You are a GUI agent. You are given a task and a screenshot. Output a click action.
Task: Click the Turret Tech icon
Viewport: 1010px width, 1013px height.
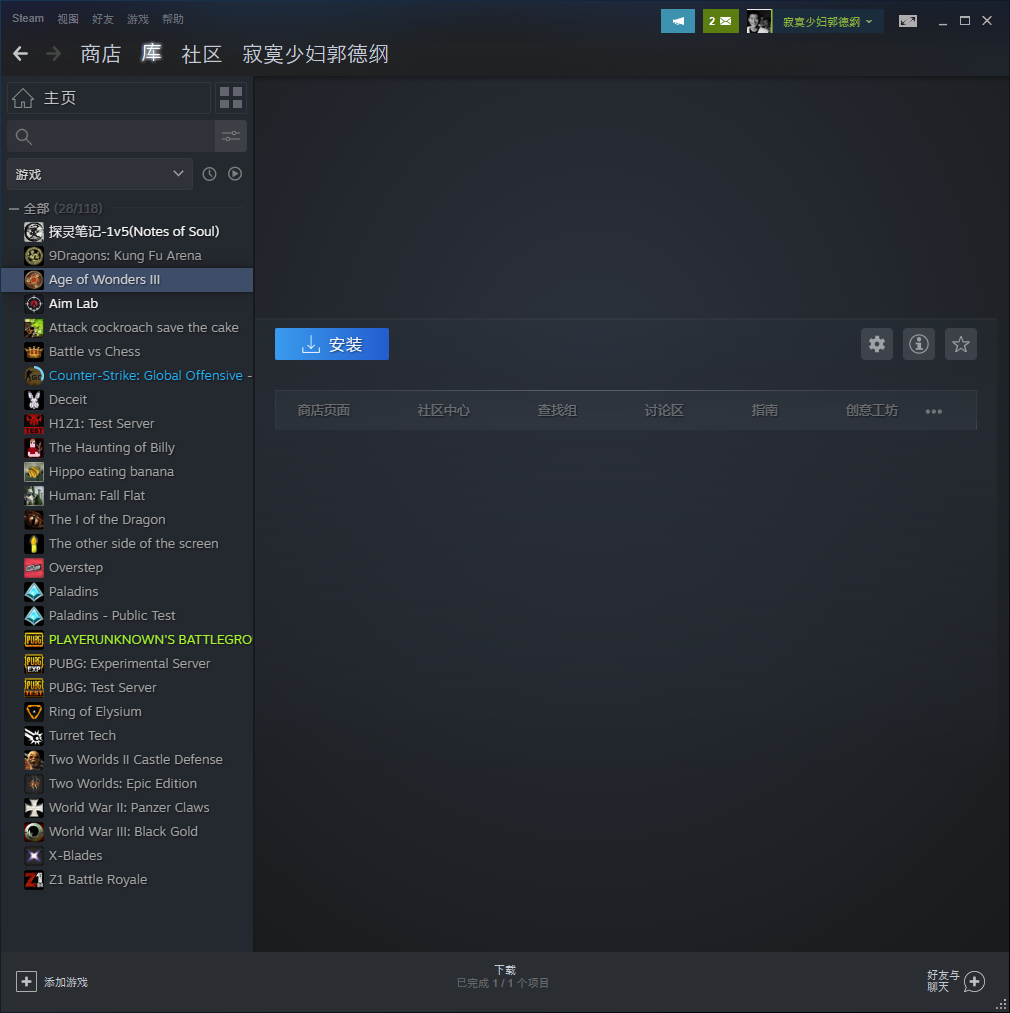(x=34, y=736)
